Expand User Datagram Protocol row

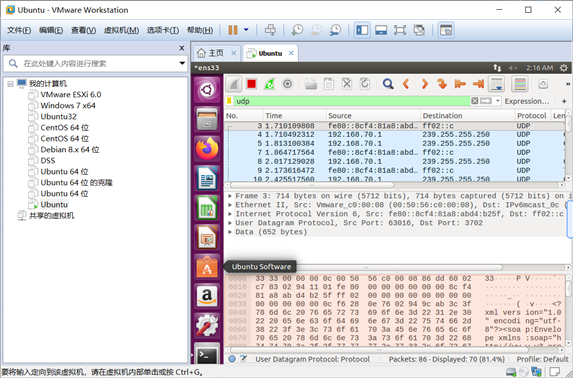point(230,223)
